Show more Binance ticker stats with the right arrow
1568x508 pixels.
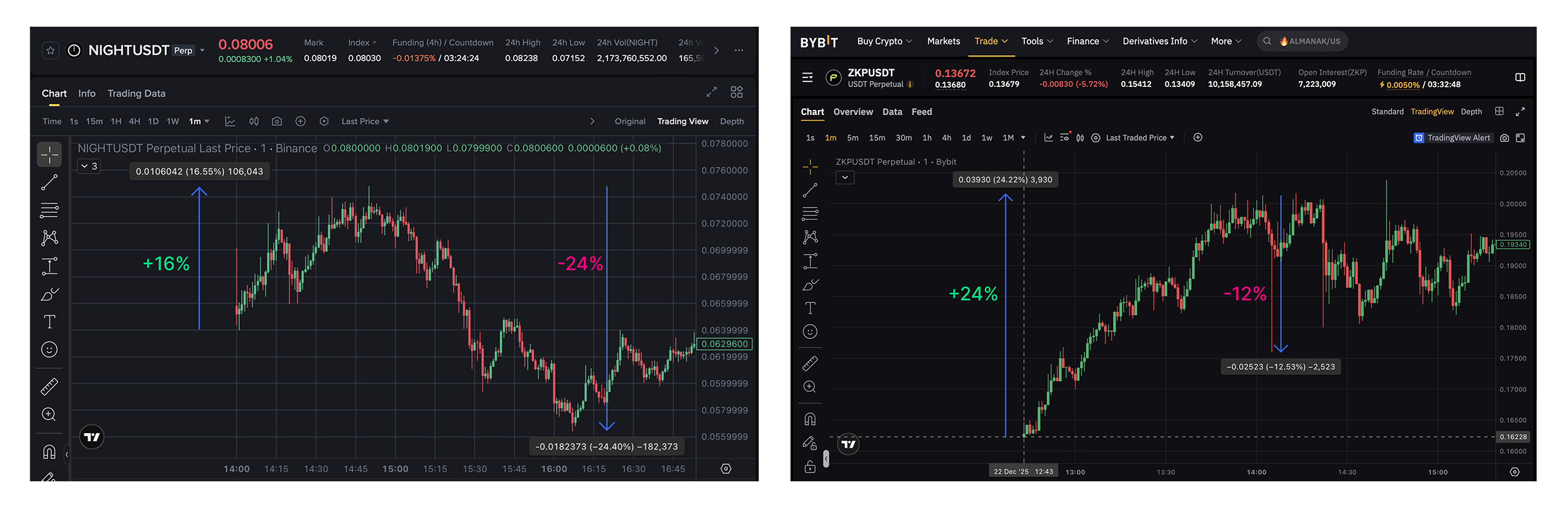coord(716,50)
